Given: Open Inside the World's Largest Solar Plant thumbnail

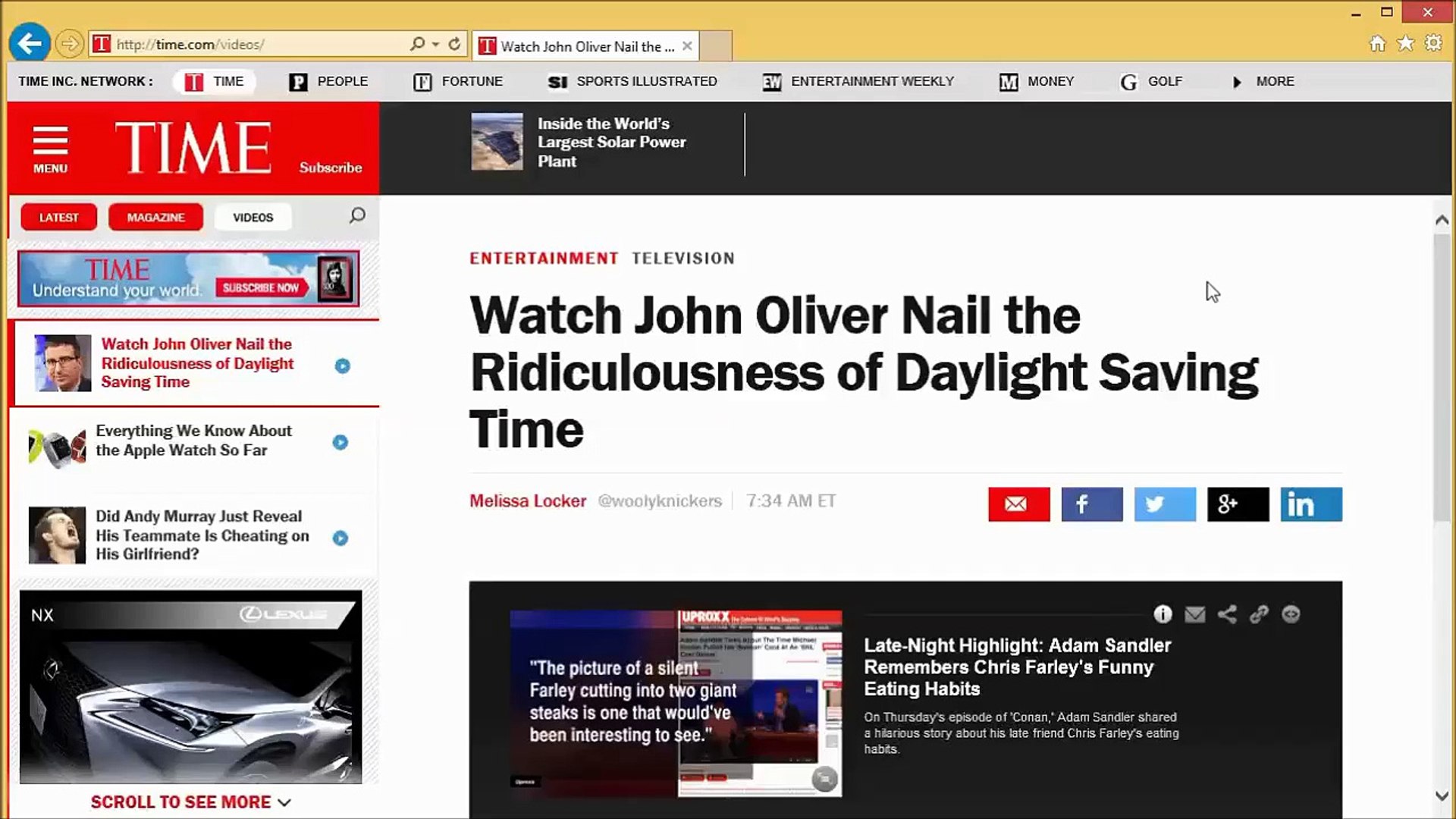Looking at the screenshot, I should [x=497, y=142].
